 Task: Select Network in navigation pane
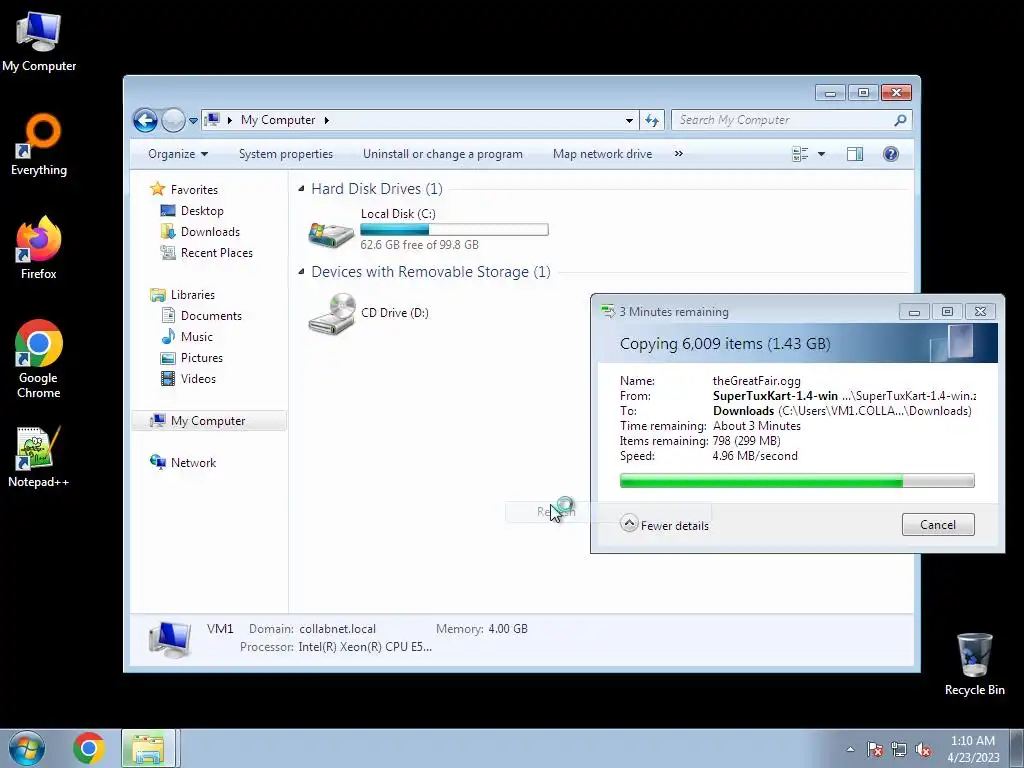(x=193, y=462)
